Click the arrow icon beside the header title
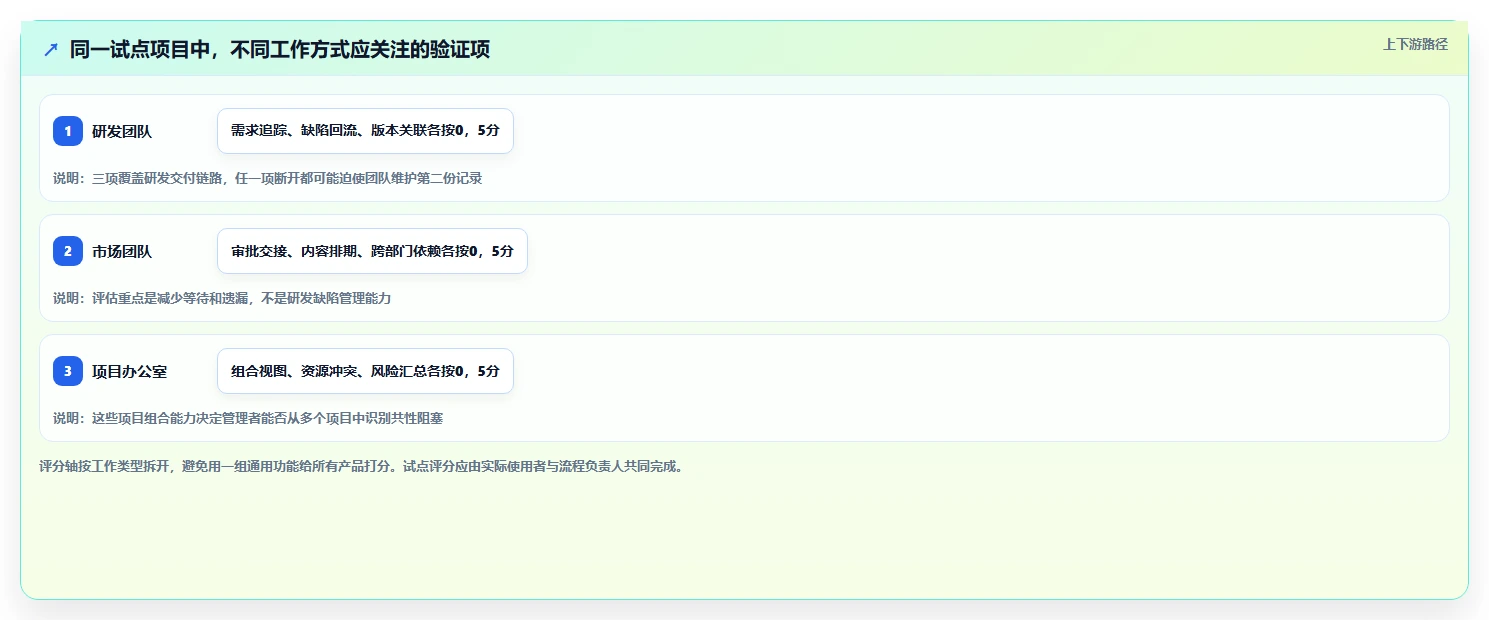 51,49
